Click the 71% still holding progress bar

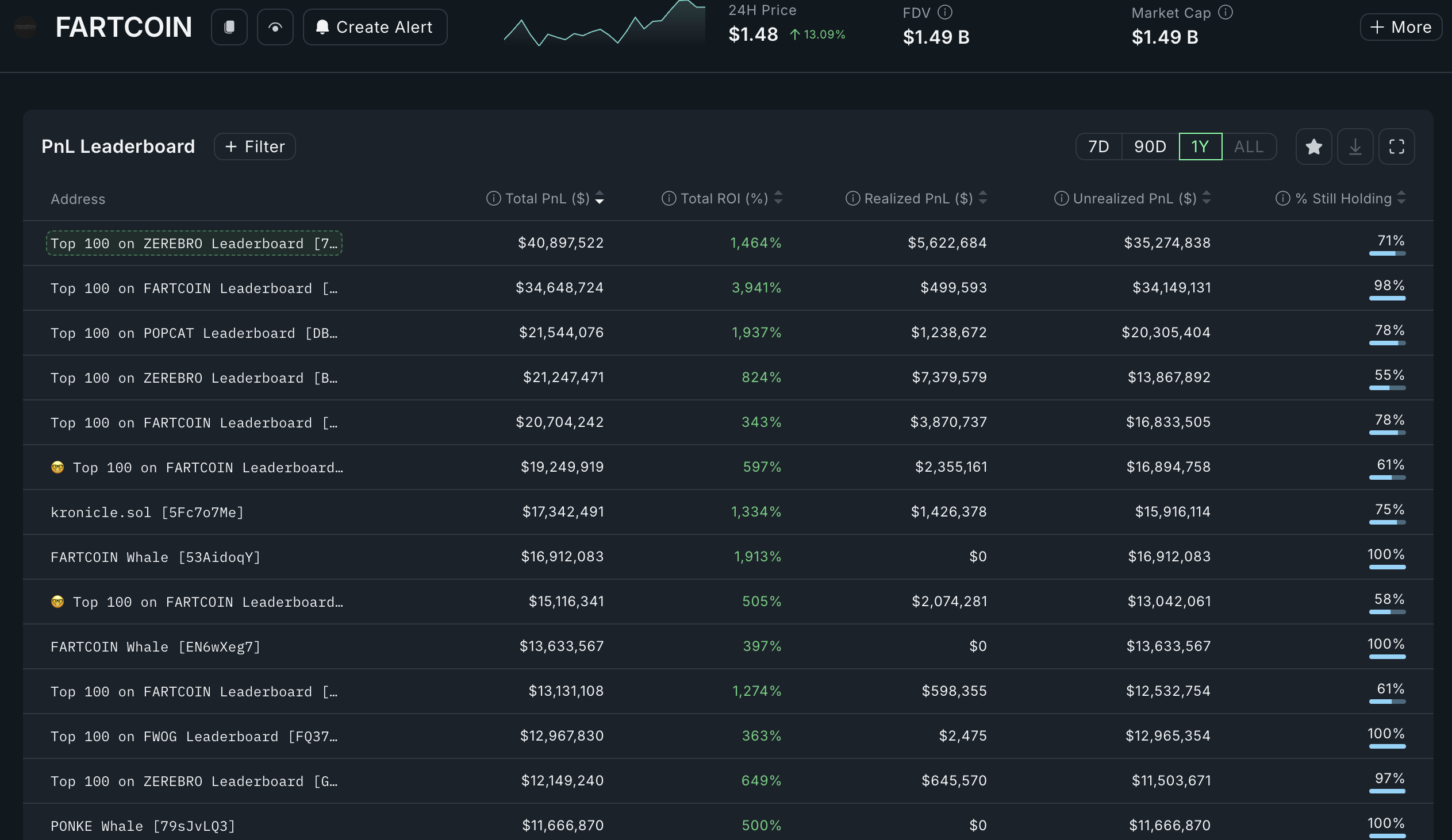click(x=1388, y=254)
